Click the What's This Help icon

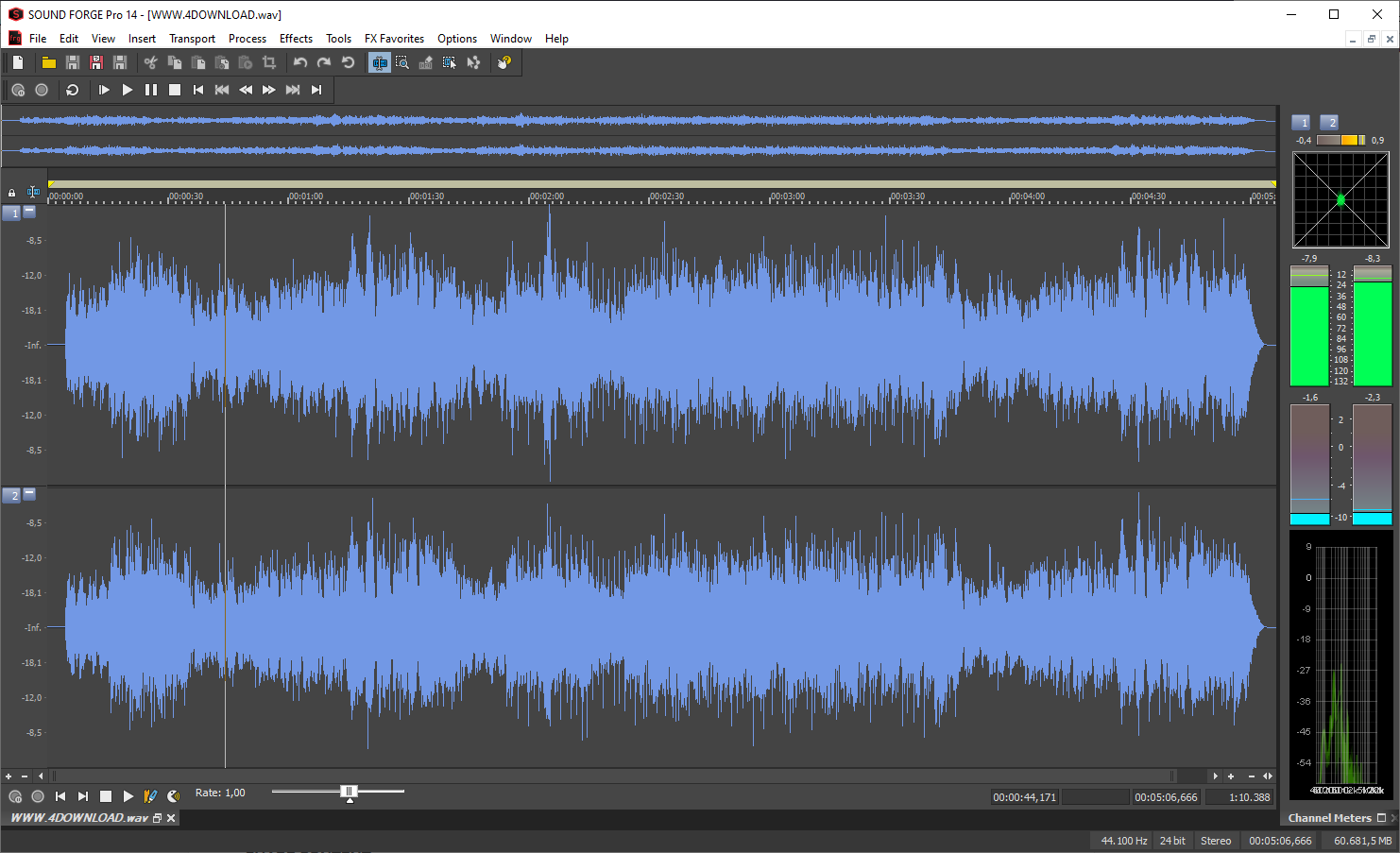504,62
